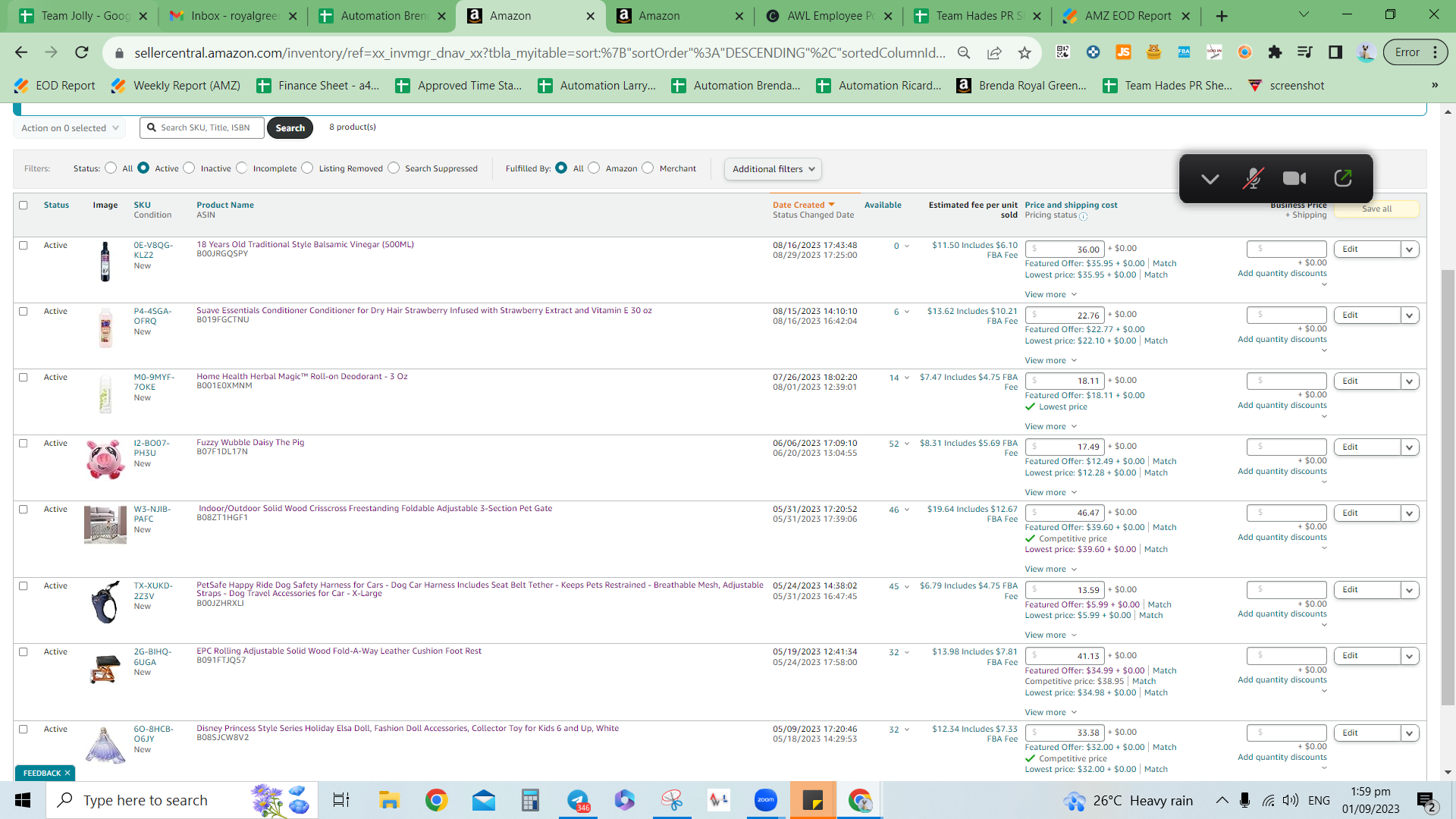This screenshot has height=819, width=1456.
Task: Click the SKU search input field
Action: click(x=202, y=128)
